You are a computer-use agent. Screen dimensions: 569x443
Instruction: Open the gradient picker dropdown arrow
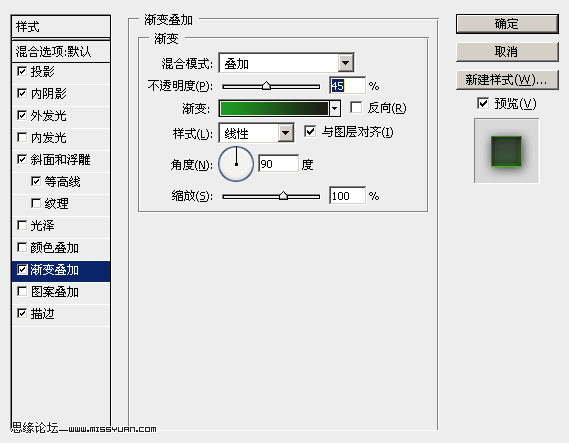(x=334, y=108)
